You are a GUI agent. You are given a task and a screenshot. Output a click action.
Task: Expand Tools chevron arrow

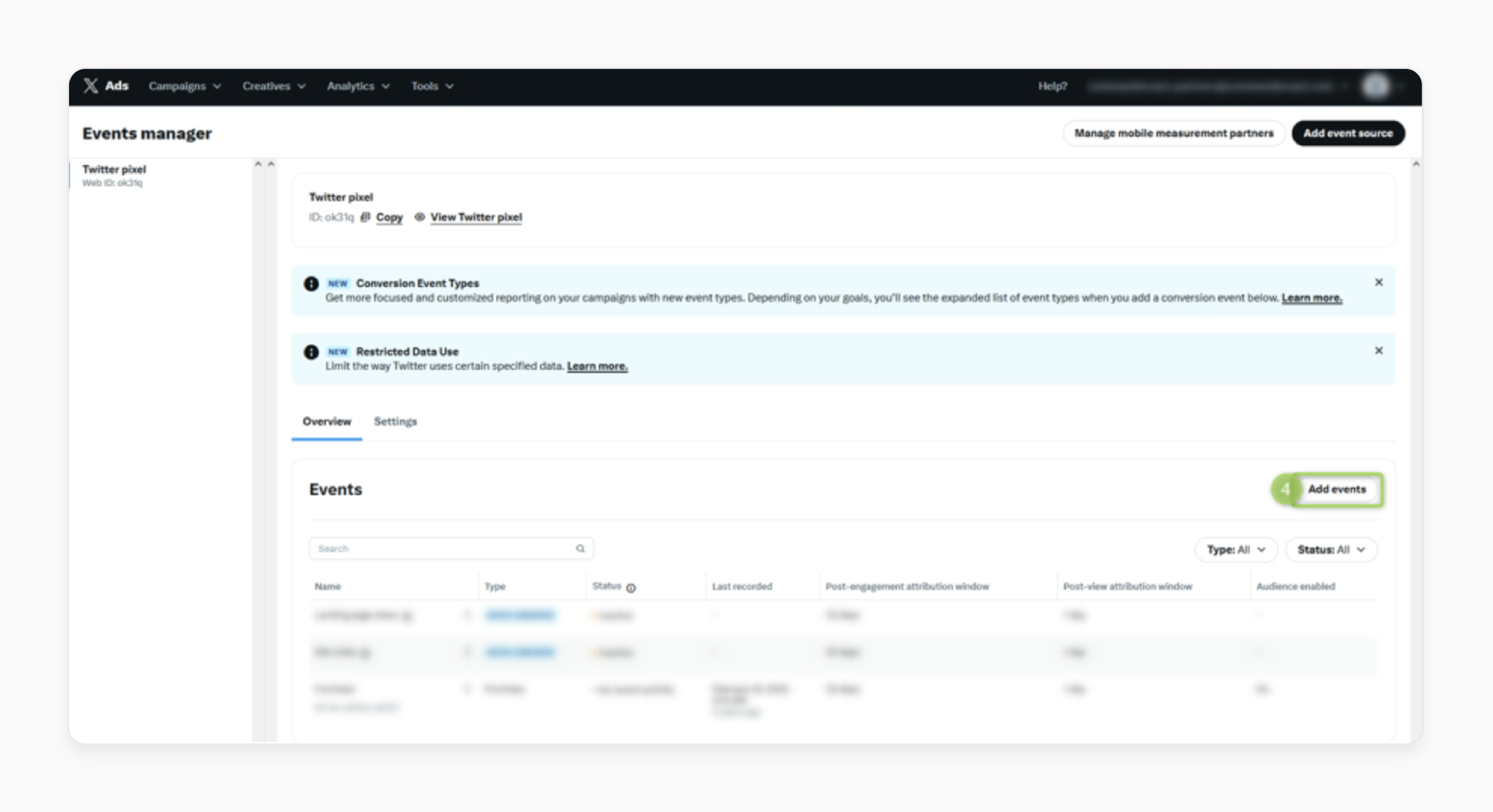point(449,86)
